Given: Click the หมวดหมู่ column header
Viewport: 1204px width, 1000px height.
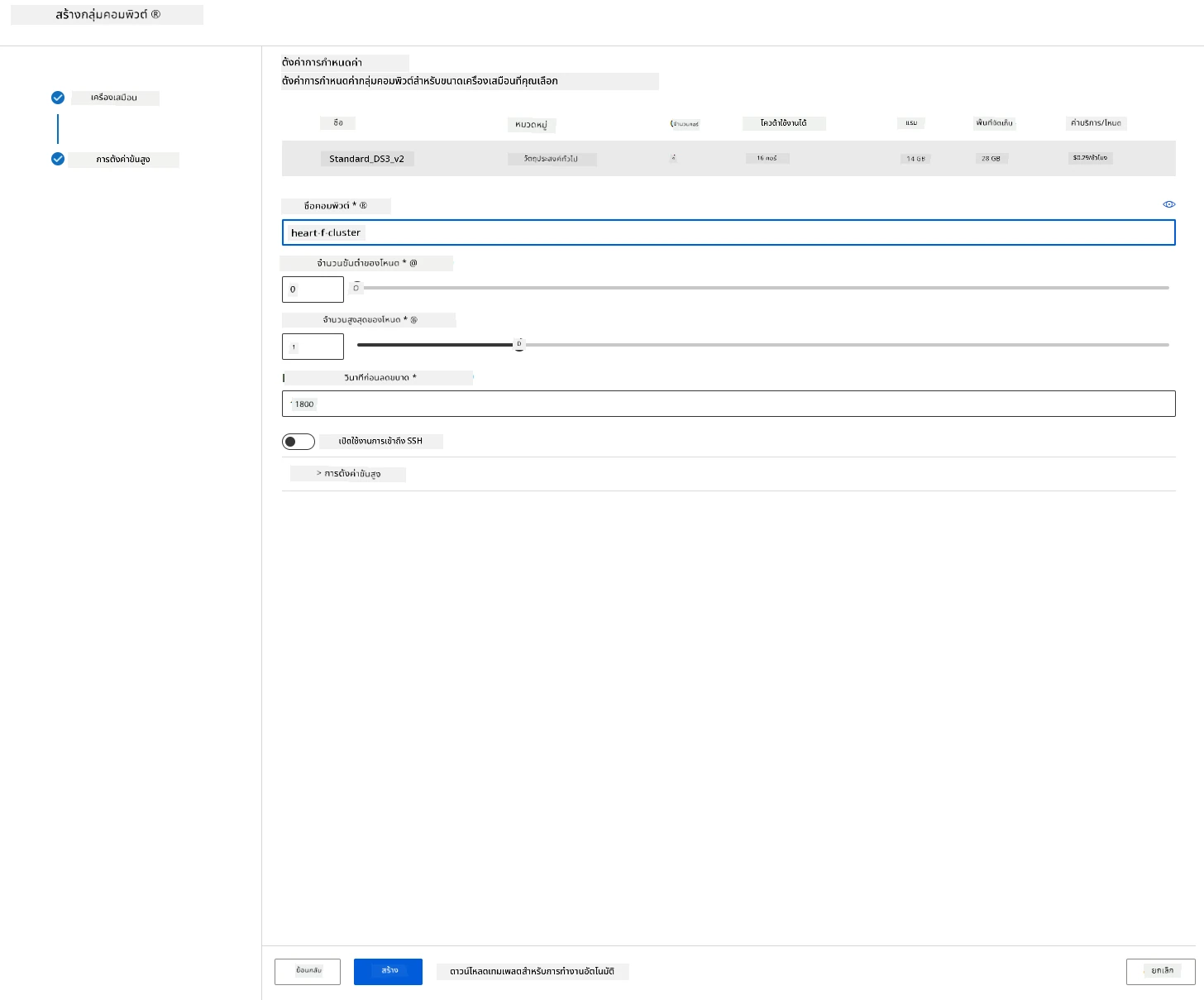Looking at the screenshot, I should 531,125.
